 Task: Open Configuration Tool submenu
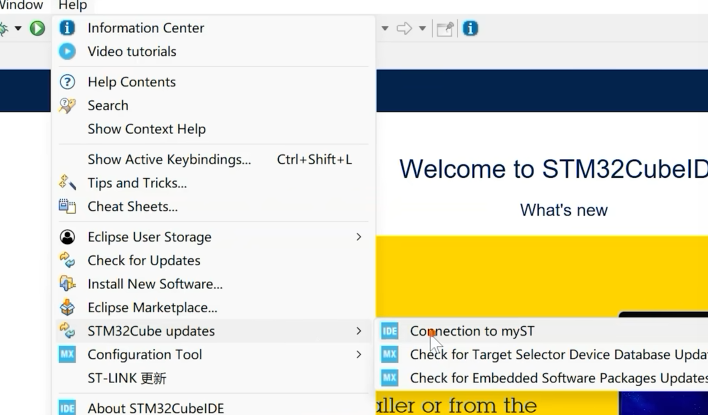[x=214, y=354]
